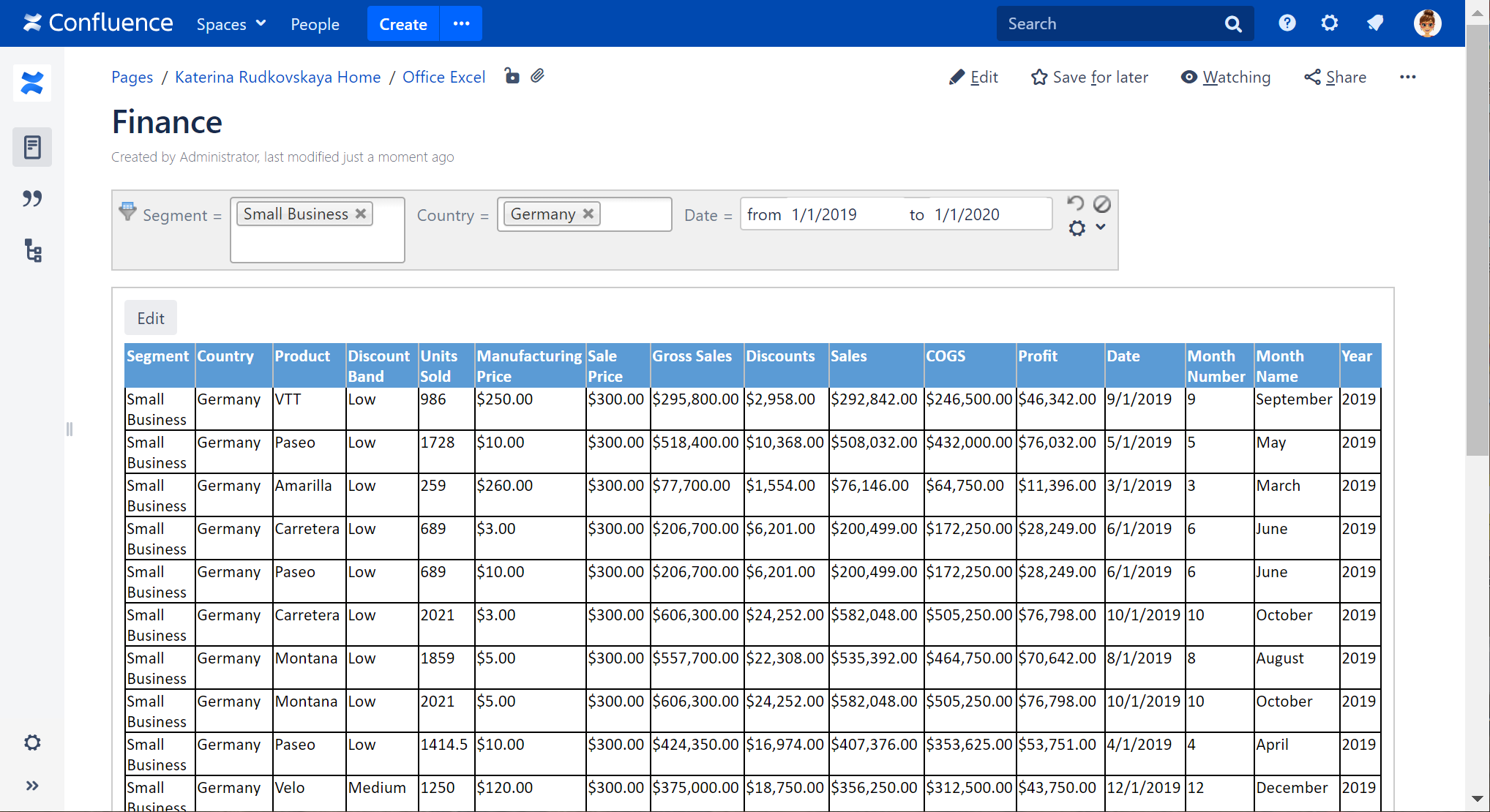
Task: Open the Blog quotes icon in the sidebar
Action: coord(32,198)
